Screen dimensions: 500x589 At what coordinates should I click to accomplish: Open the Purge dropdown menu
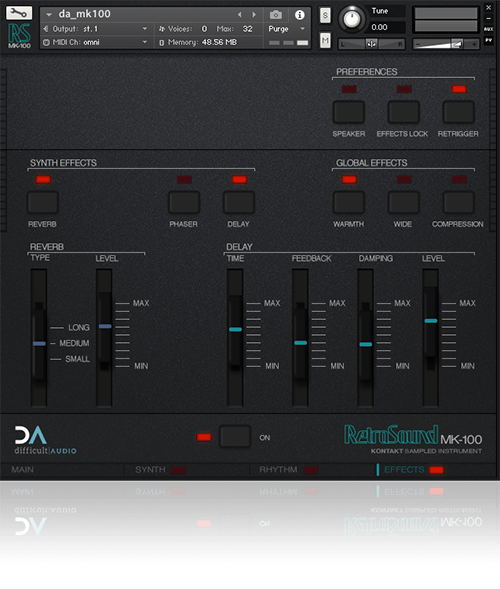click(287, 29)
